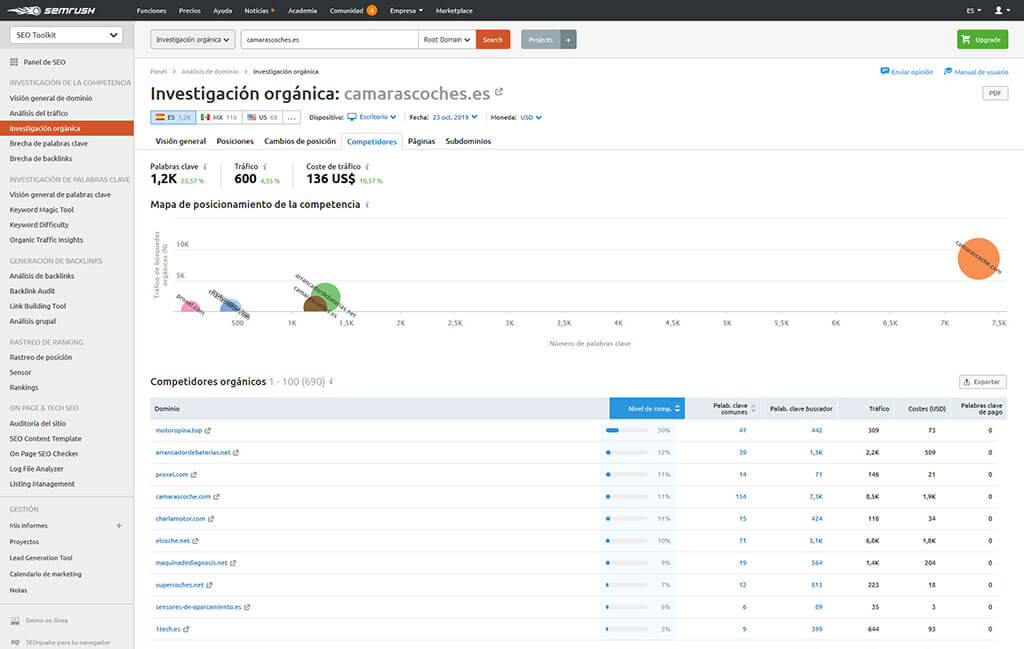Image resolution: width=1024 pixels, height=649 pixels.
Task: Click the more databases ellipsis button
Action: [x=291, y=118]
